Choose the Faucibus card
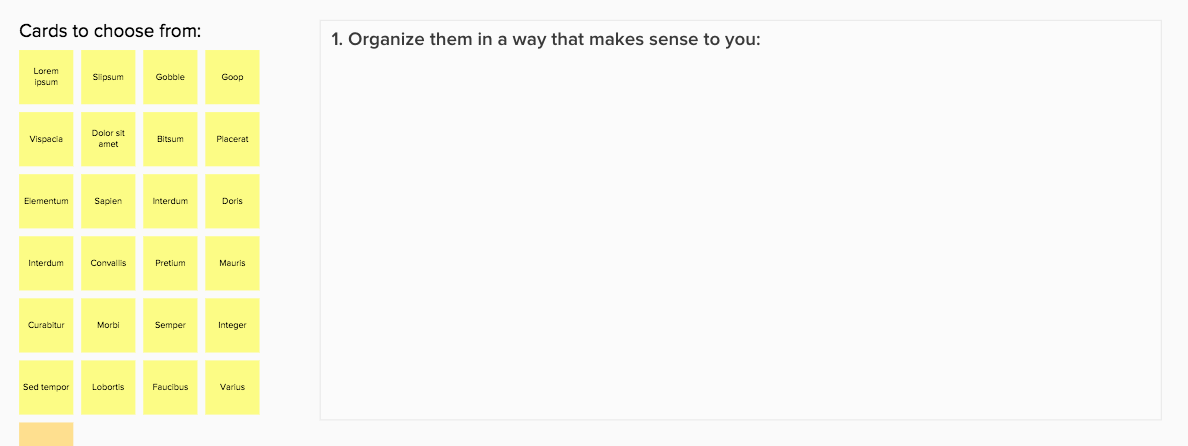The width and height of the screenshot is (1188, 446). pyautogui.click(x=170, y=387)
